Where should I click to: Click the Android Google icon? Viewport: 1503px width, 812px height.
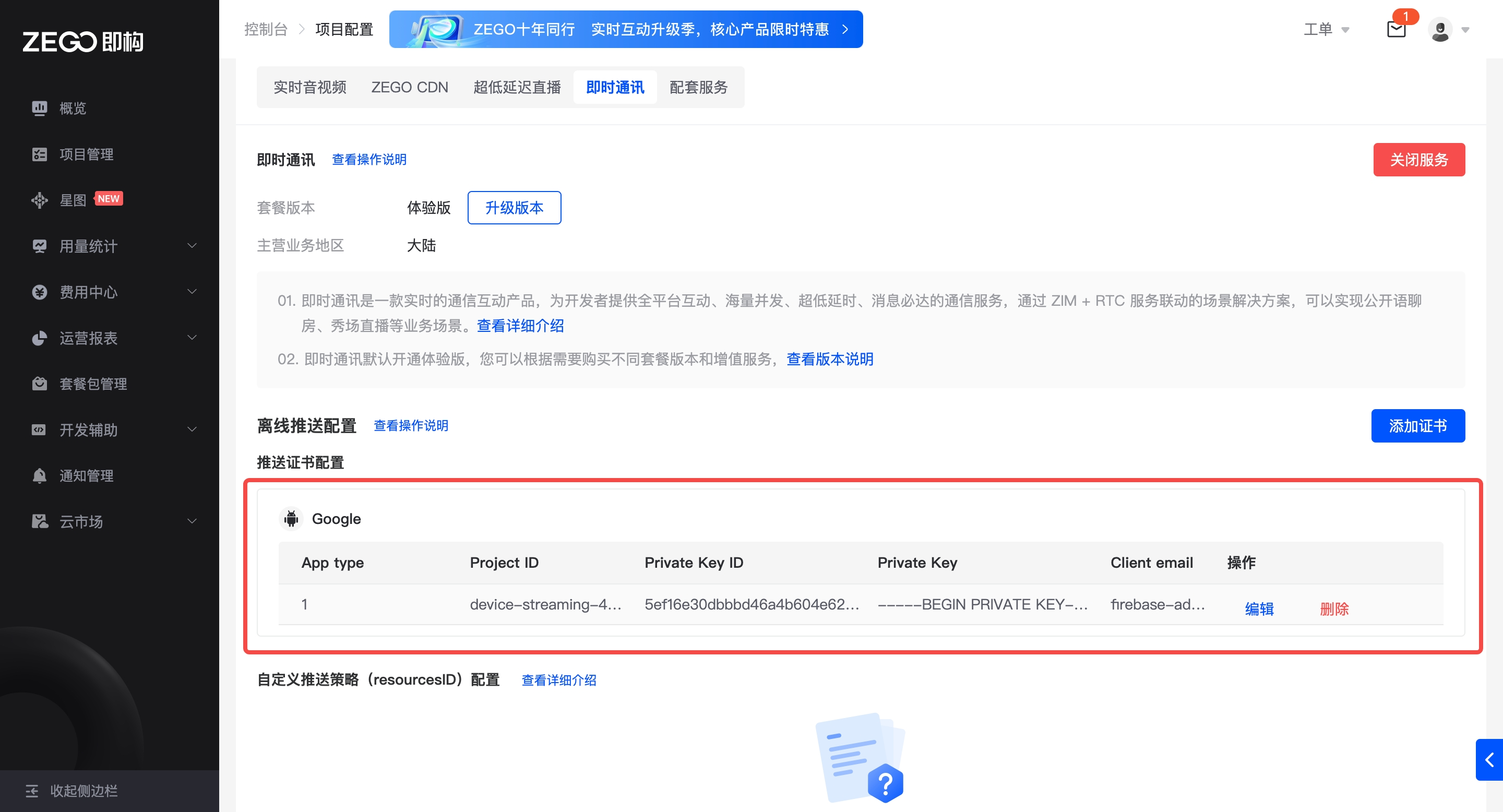point(291,519)
